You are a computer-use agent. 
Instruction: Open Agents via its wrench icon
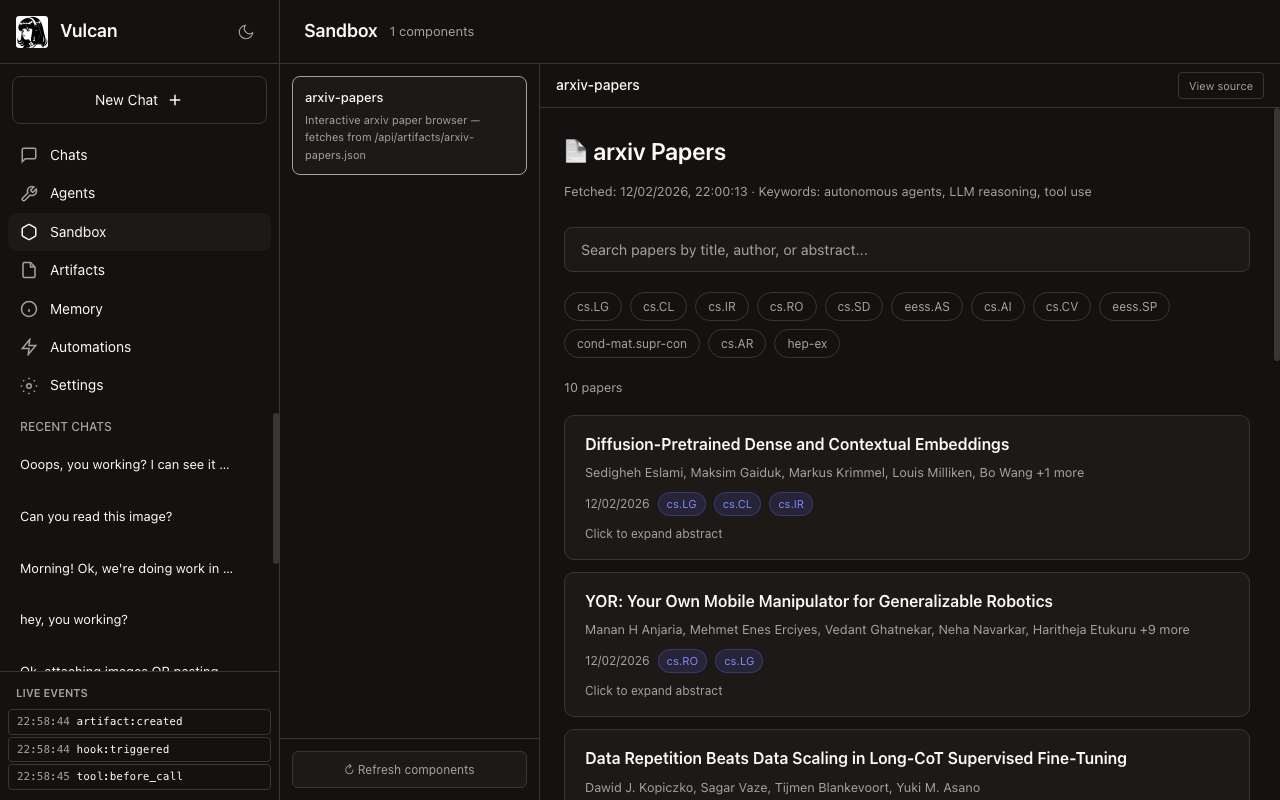point(29,193)
